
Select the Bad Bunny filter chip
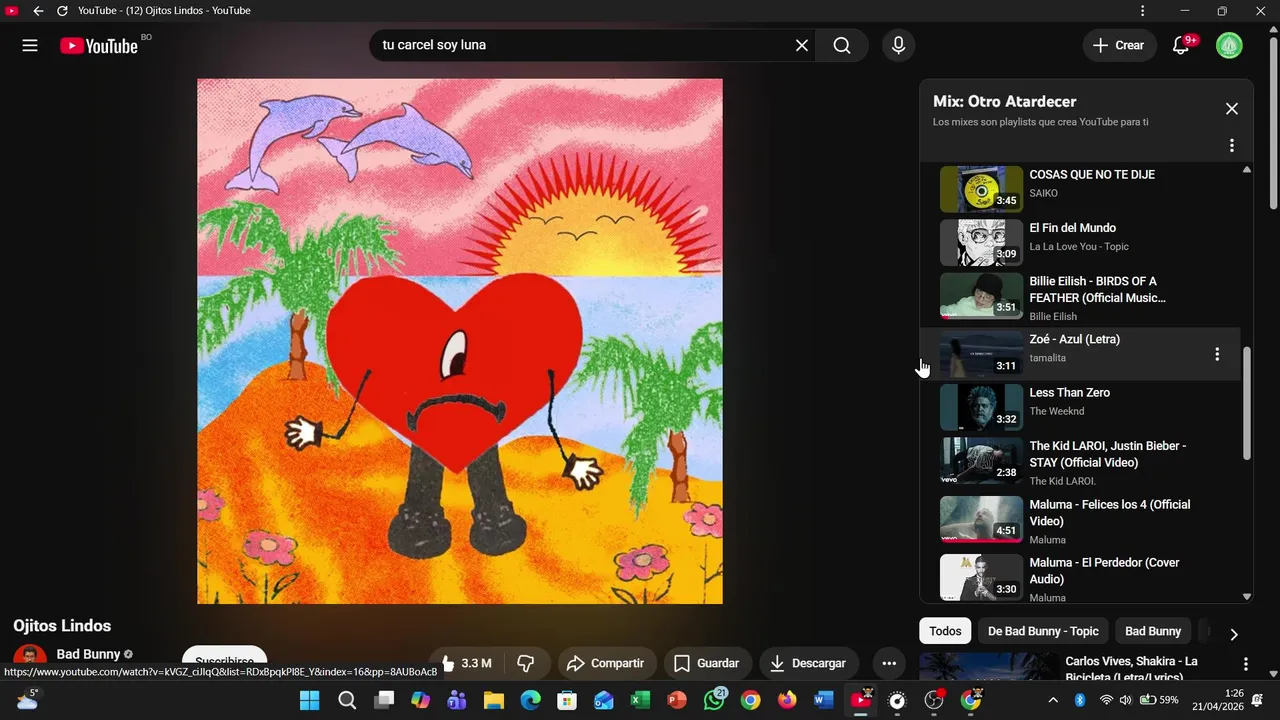(x=1153, y=631)
